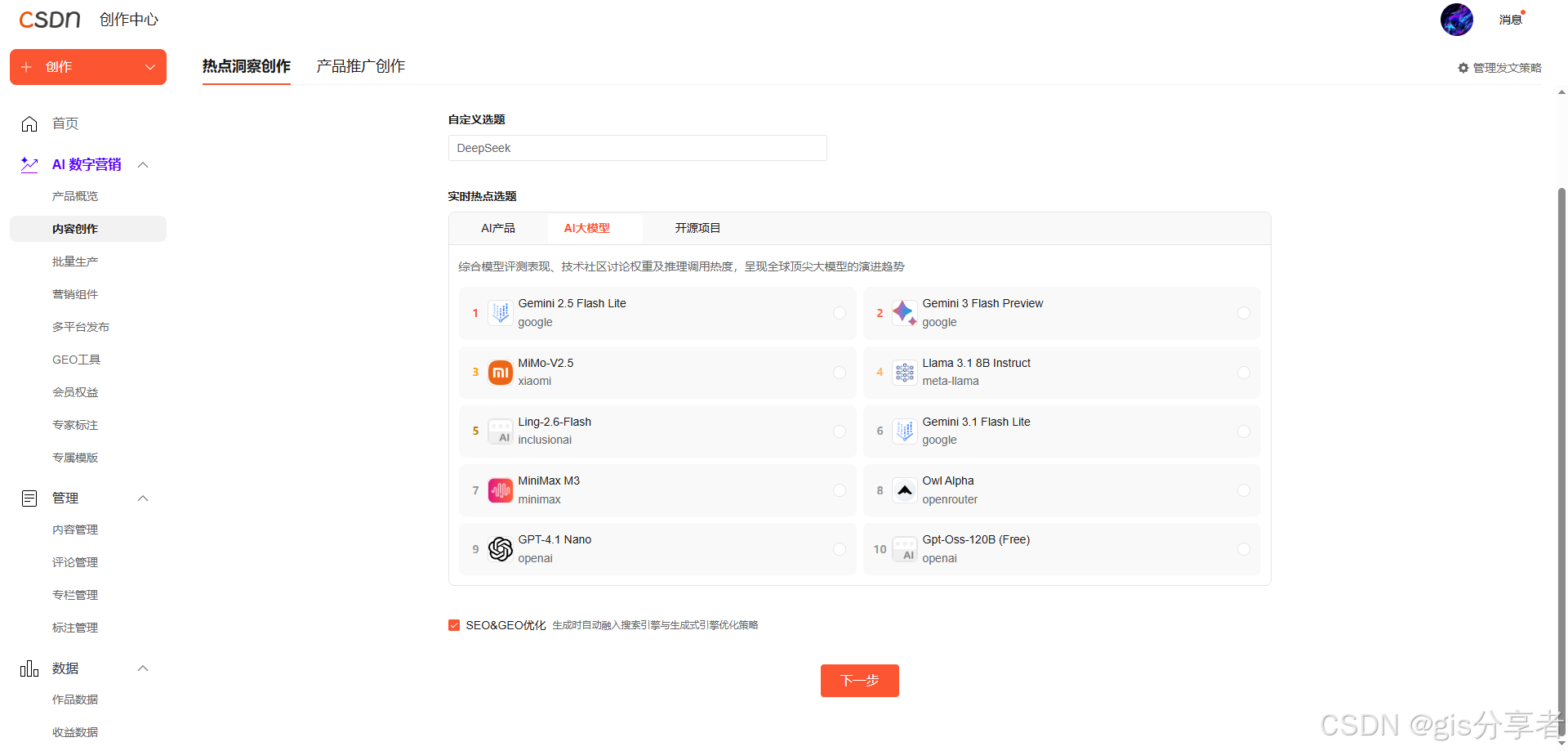Open 会员权益 in sidebar

click(75, 392)
